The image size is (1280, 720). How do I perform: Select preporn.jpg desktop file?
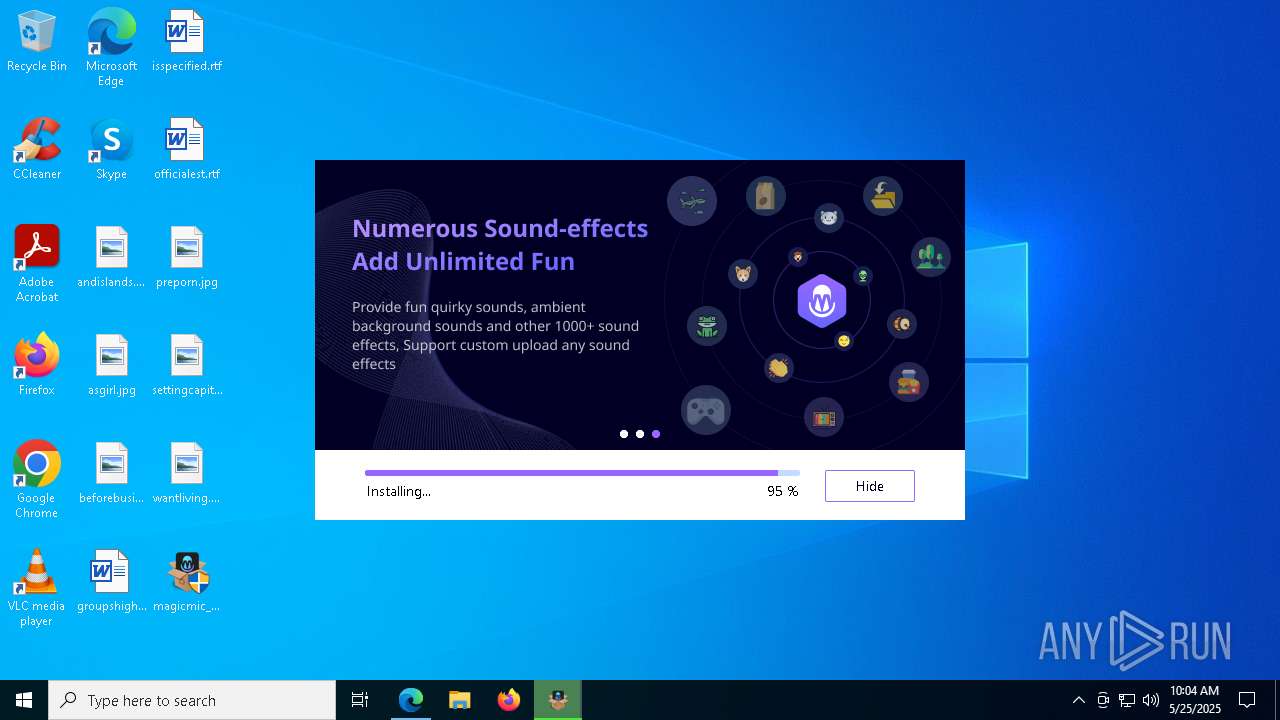[x=187, y=258]
